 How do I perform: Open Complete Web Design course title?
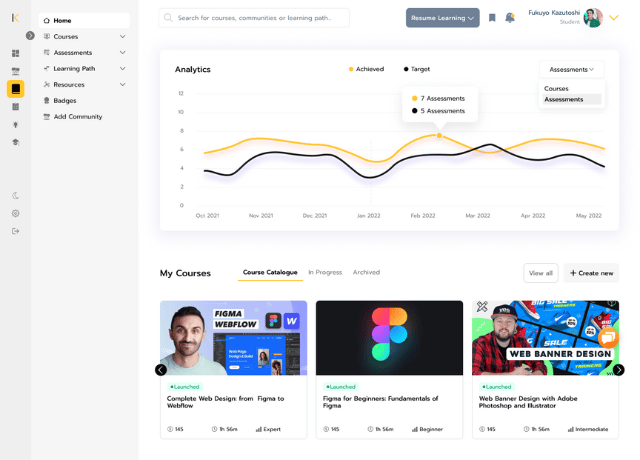(225, 402)
